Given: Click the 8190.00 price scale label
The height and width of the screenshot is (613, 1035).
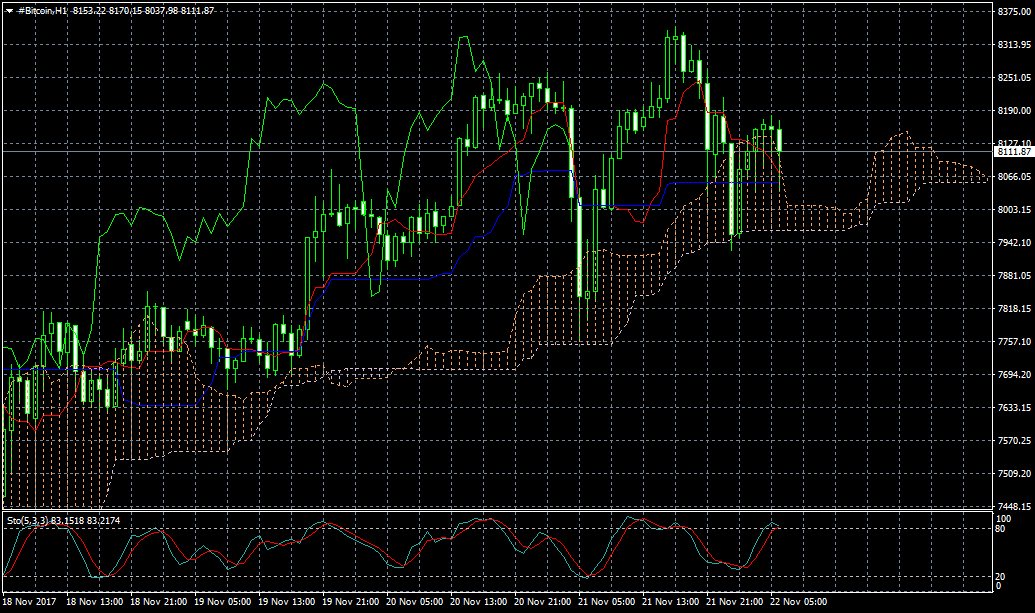Looking at the screenshot, I should pos(1013,111).
